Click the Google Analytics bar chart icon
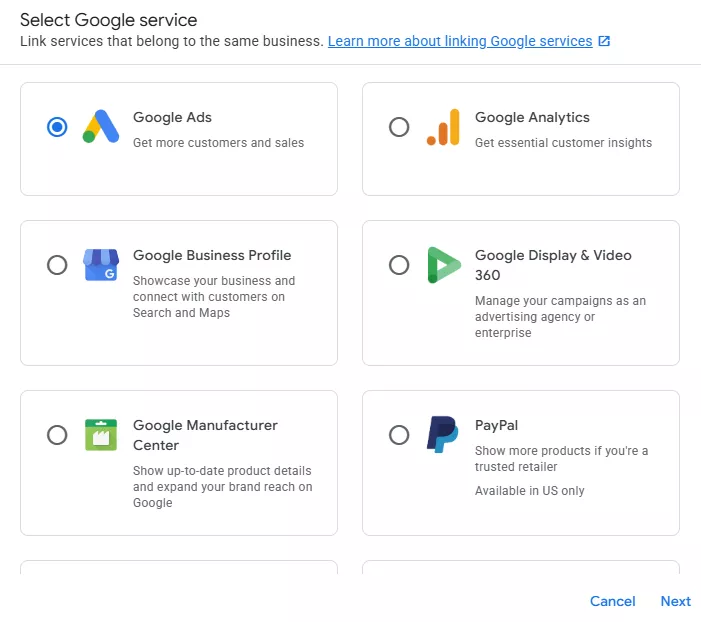Viewport: 701px width, 622px height. 442,127
